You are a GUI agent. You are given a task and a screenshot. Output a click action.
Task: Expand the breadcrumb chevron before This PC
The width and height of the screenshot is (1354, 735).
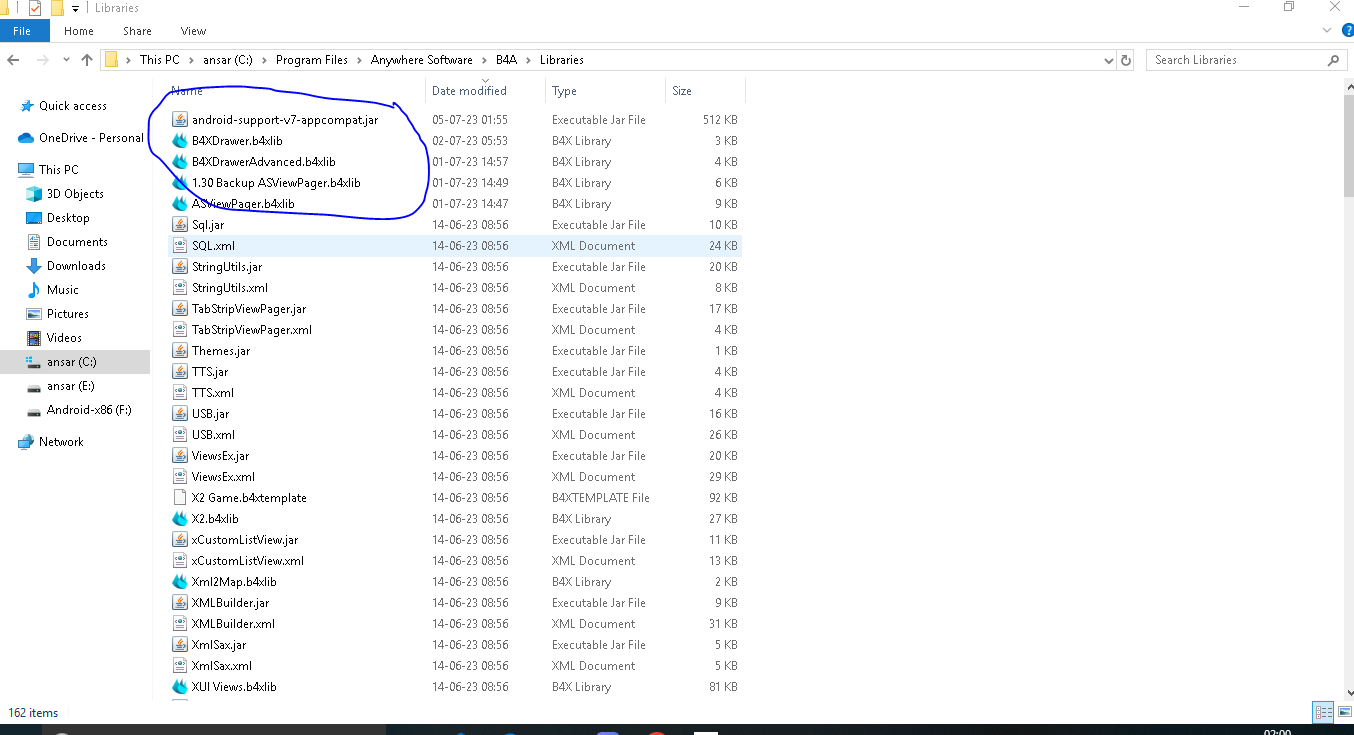(x=129, y=60)
